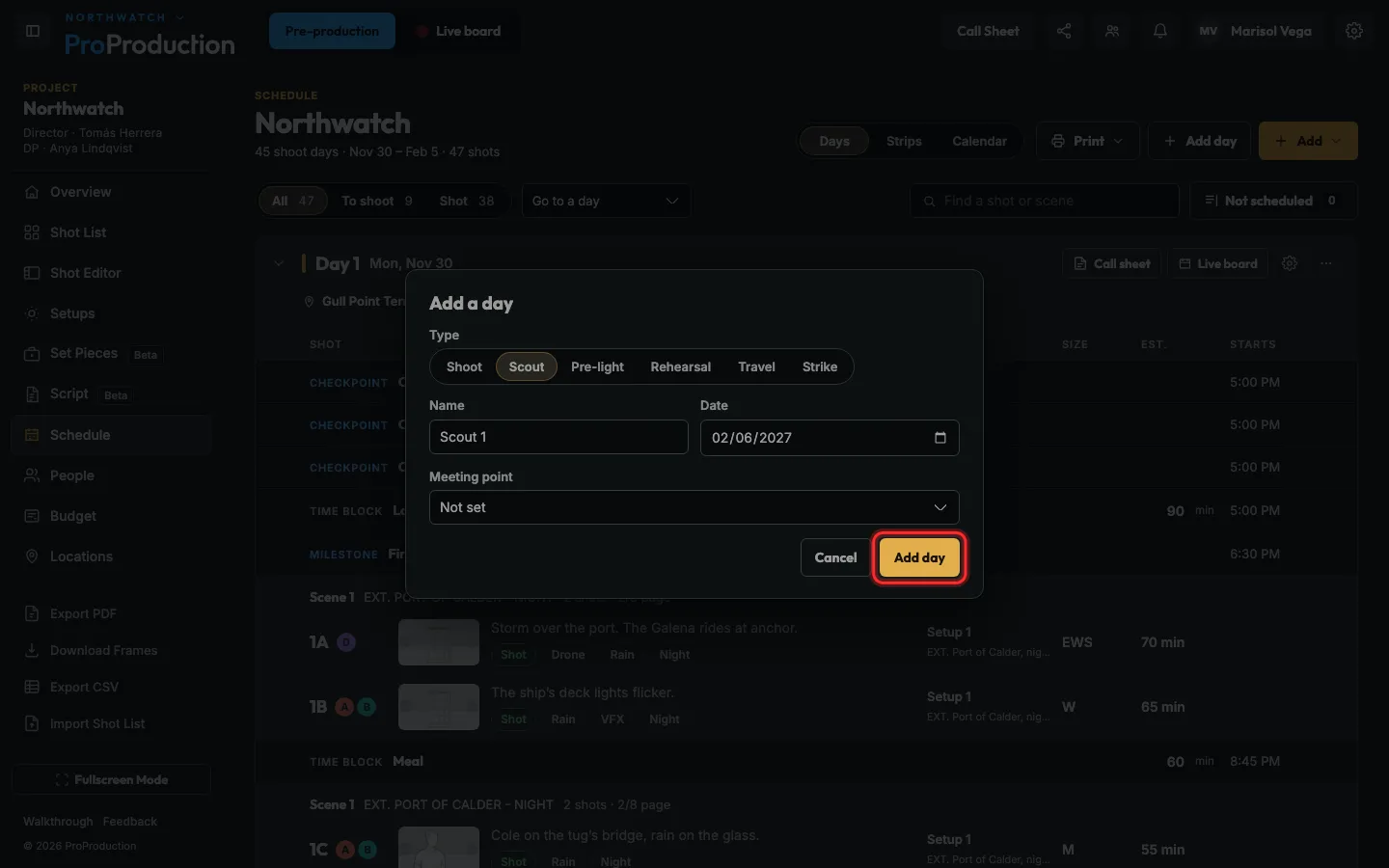Click the Name input field

click(x=558, y=437)
